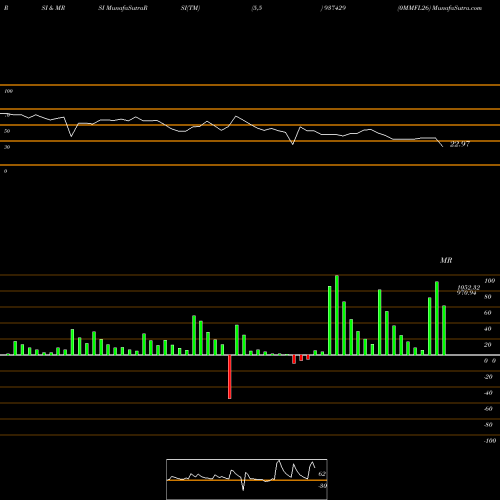Click the 62 label in mini chart
Viewport: 500px width, 500px height.
coord(322,474)
